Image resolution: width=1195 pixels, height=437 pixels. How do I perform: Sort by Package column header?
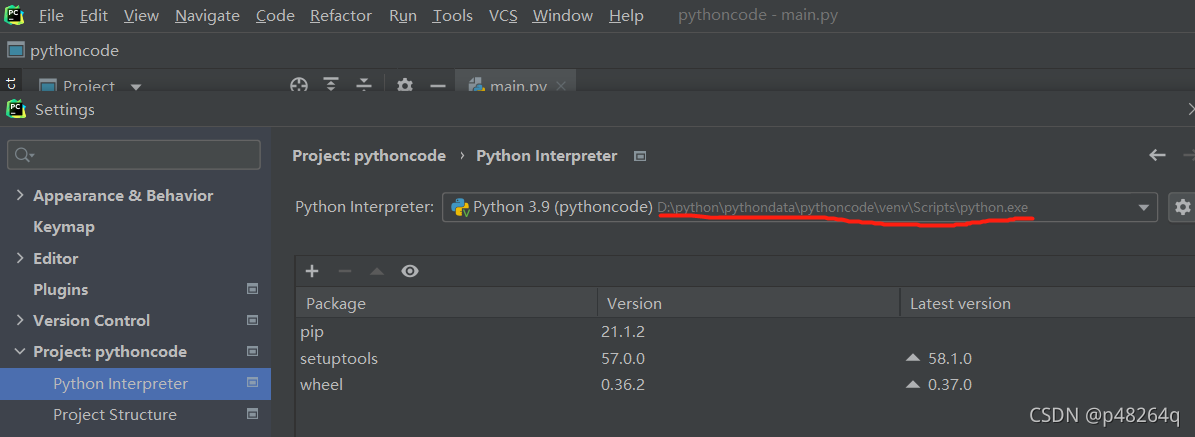[446, 304]
